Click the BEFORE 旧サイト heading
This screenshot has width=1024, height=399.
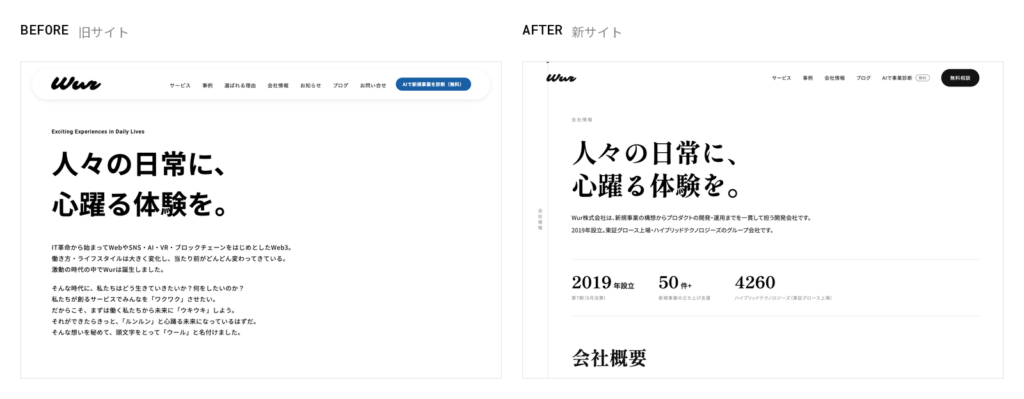74,31
